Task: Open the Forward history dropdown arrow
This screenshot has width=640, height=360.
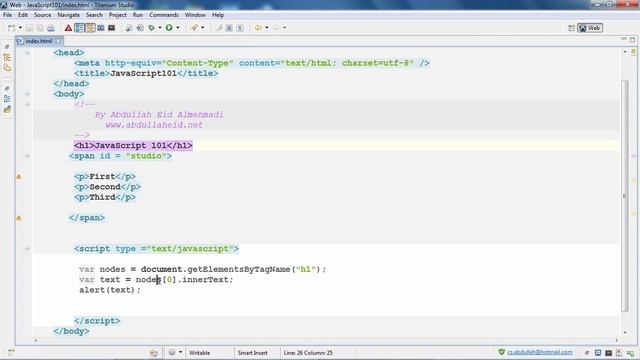Action: (x=284, y=28)
